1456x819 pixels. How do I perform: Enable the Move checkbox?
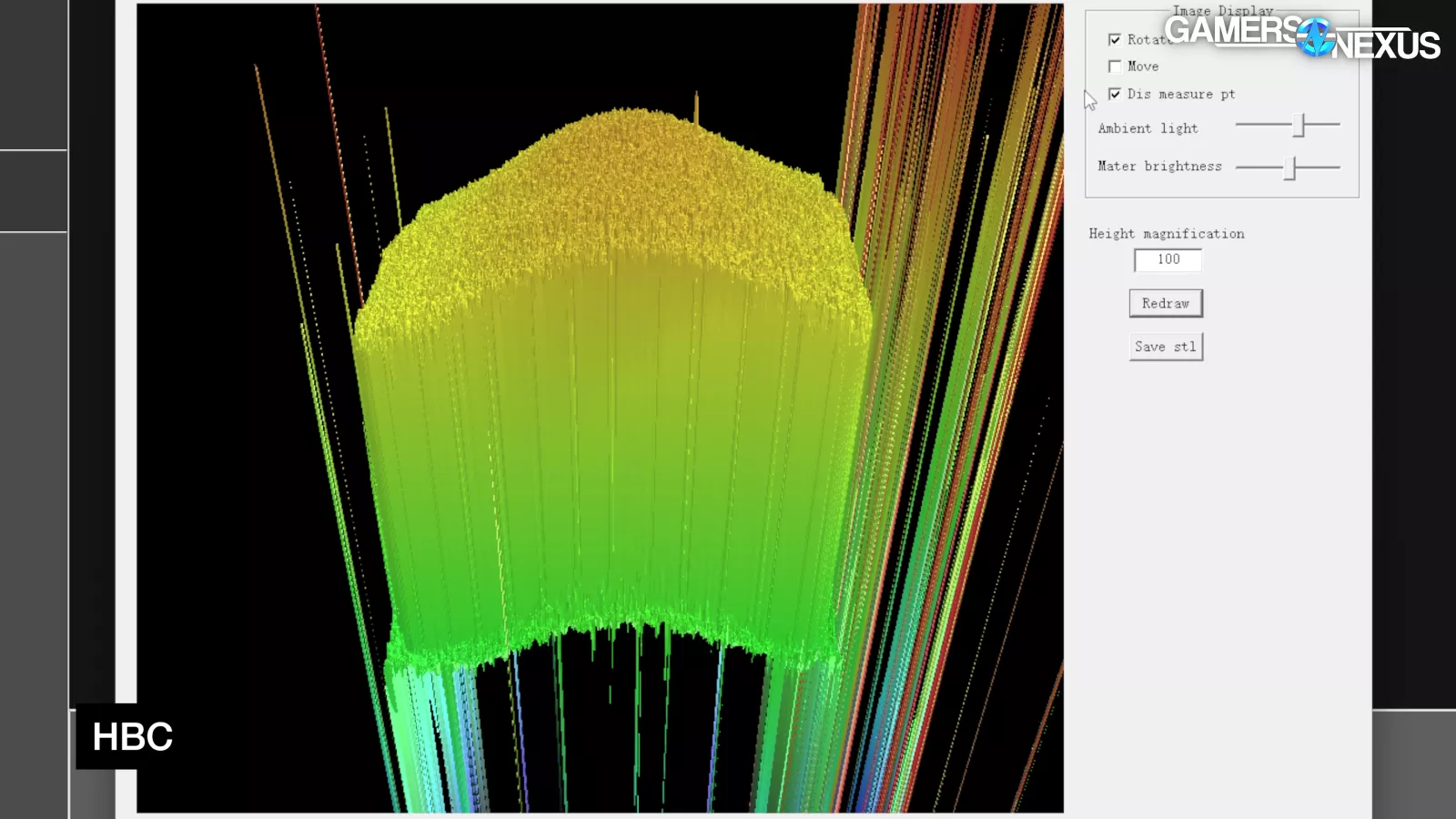coord(1115,66)
